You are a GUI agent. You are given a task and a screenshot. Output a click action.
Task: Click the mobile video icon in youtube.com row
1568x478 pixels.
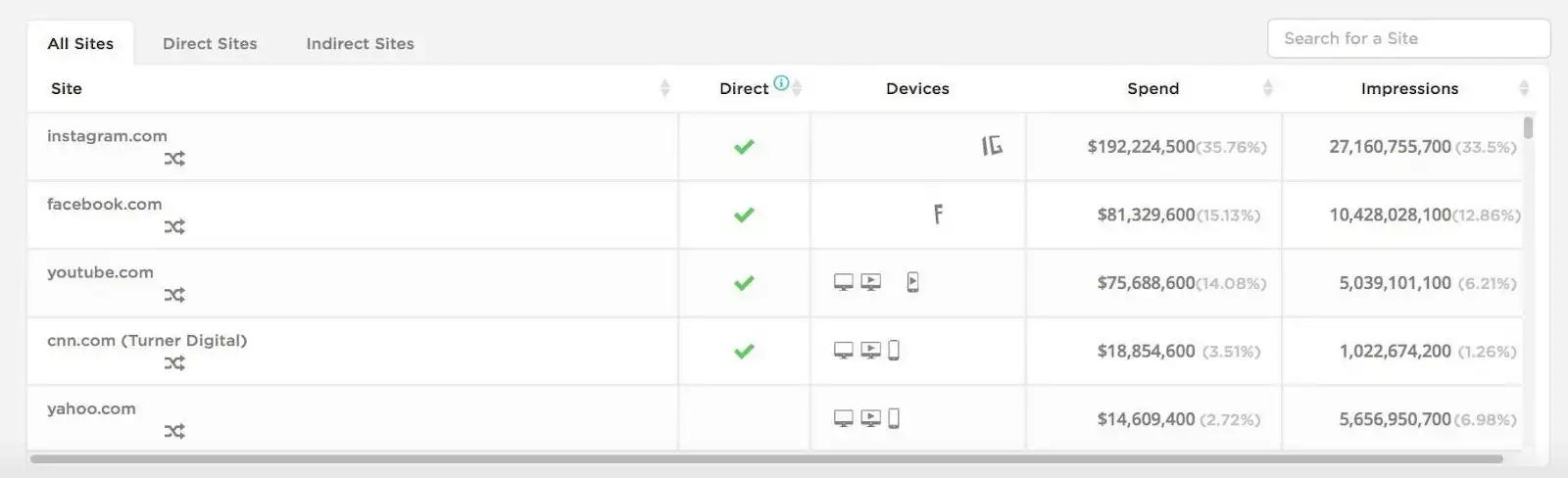(x=912, y=282)
